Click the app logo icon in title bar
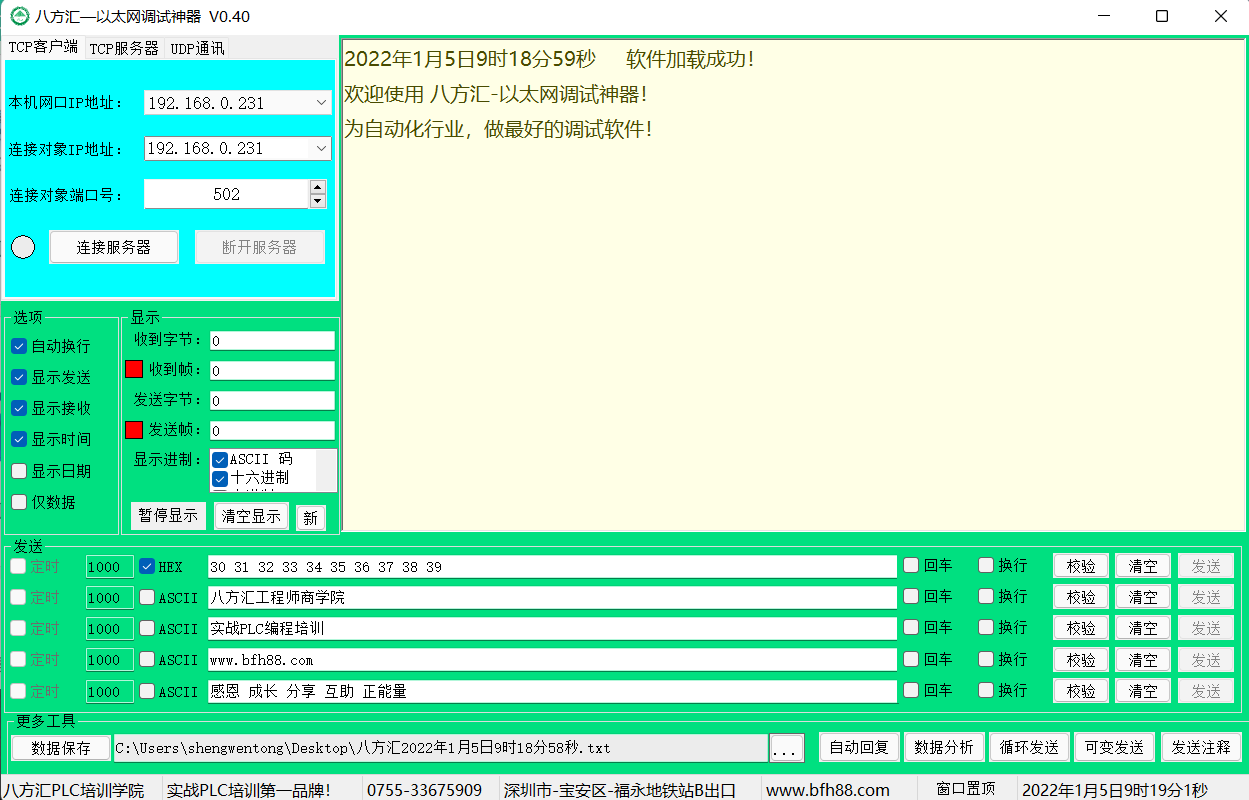Image resolution: width=1249 pixels, height=800 pixels. (18, 16)
